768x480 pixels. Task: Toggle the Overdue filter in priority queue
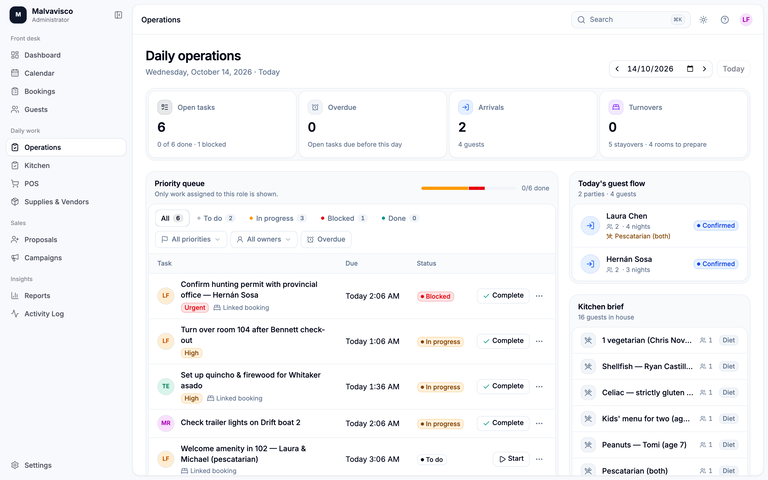326,240
